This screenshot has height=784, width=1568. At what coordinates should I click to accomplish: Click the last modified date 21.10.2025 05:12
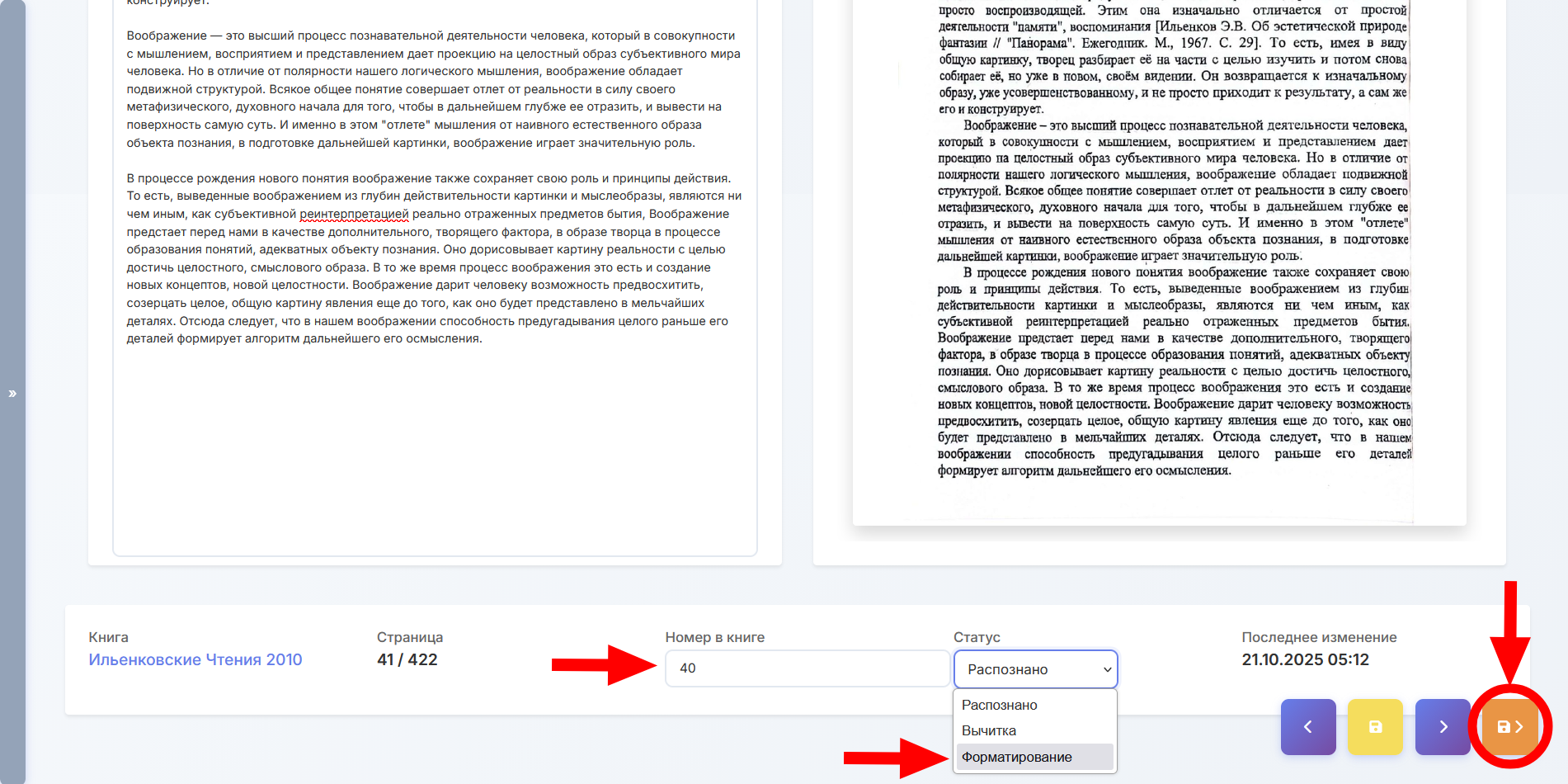1305,659
